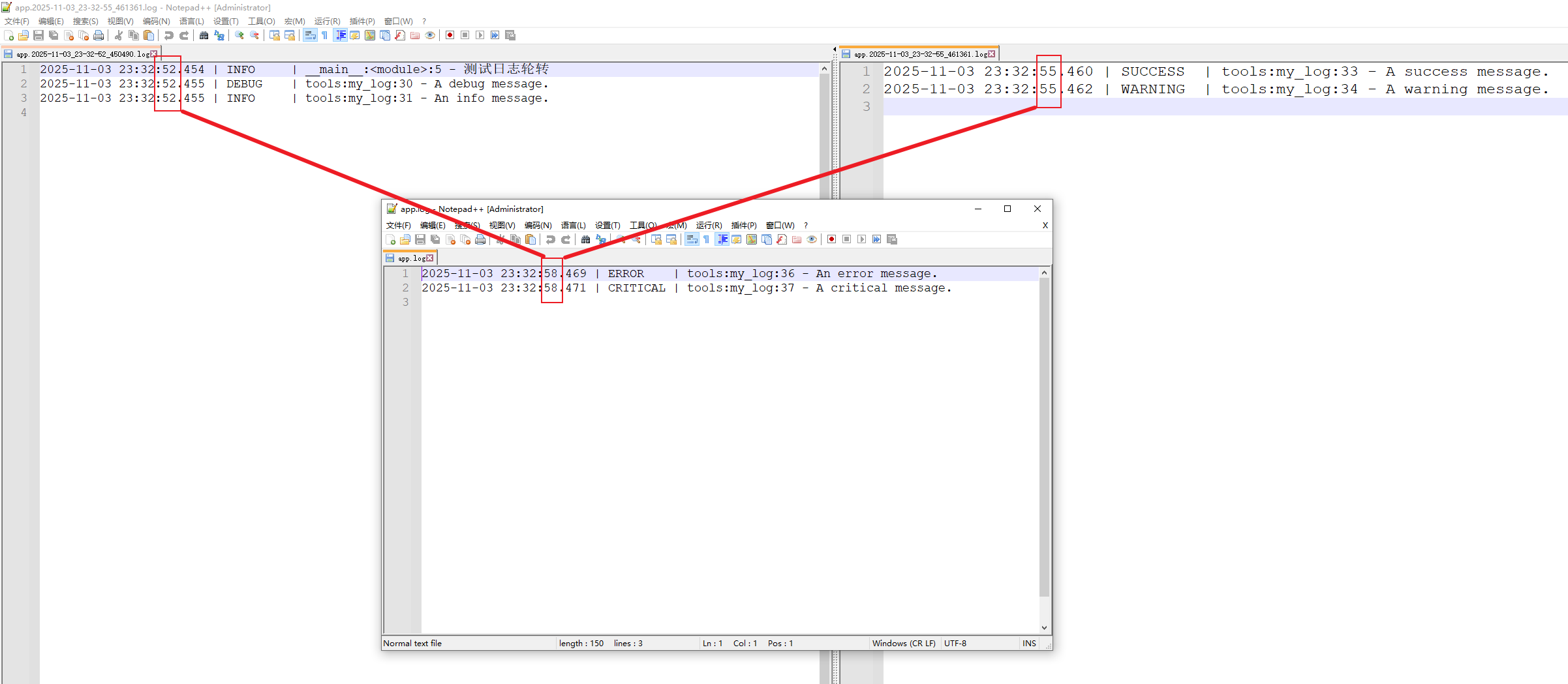
Task: Open the 语言(L) language menu
Action: point(191,21)
